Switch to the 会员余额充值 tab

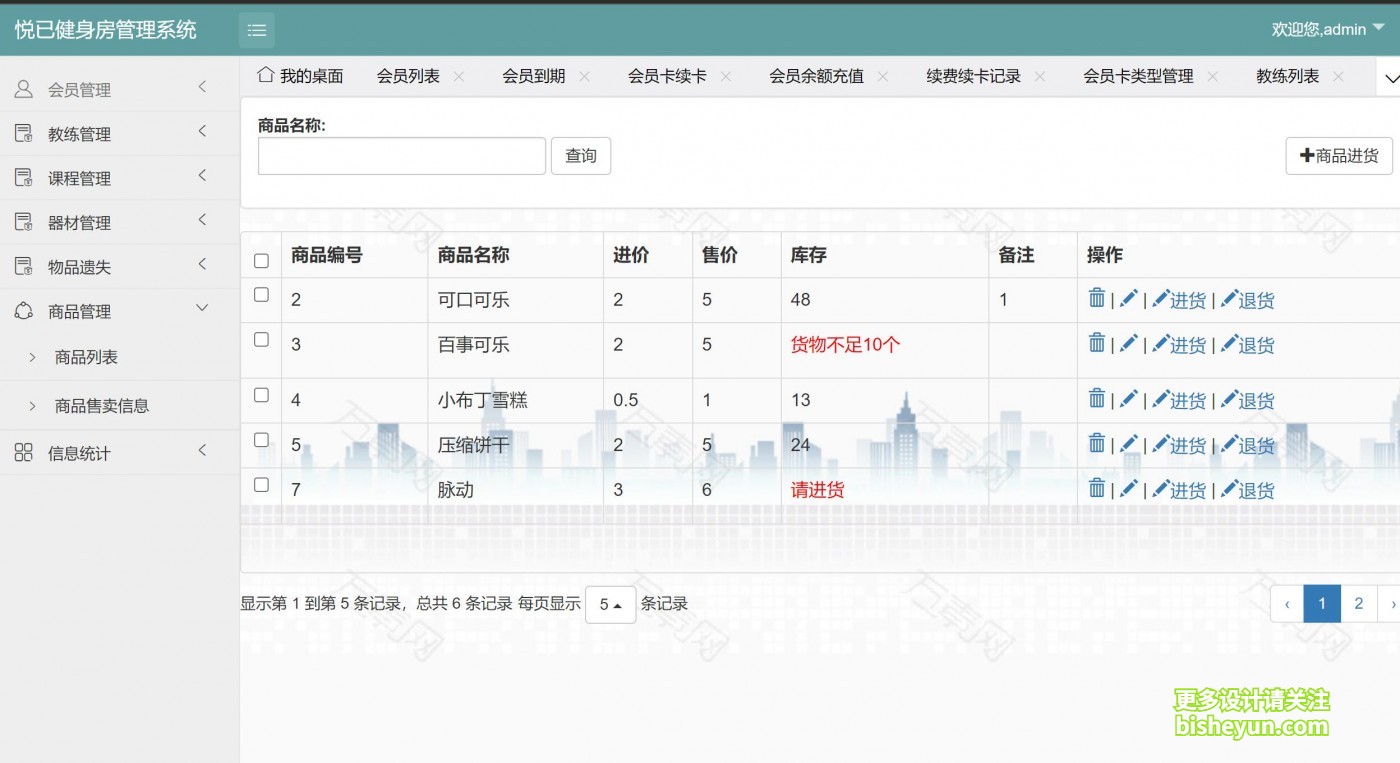(x=817, y=75)
